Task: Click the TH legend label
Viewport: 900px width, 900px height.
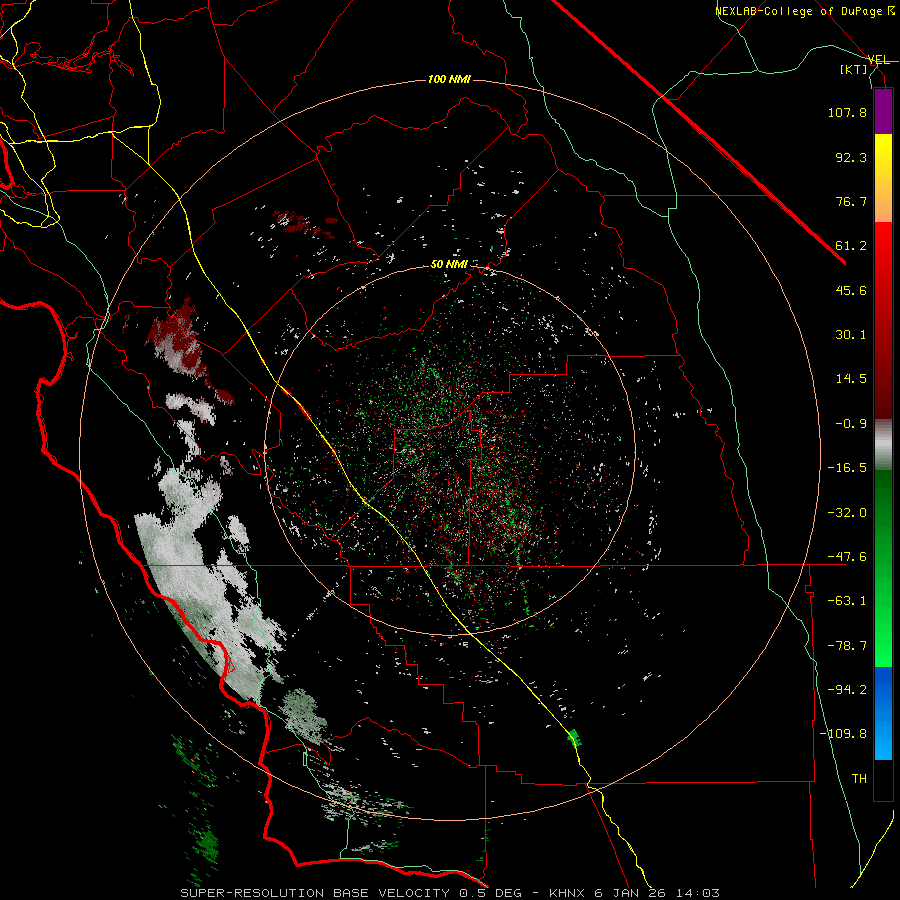Action: point(859,779)
